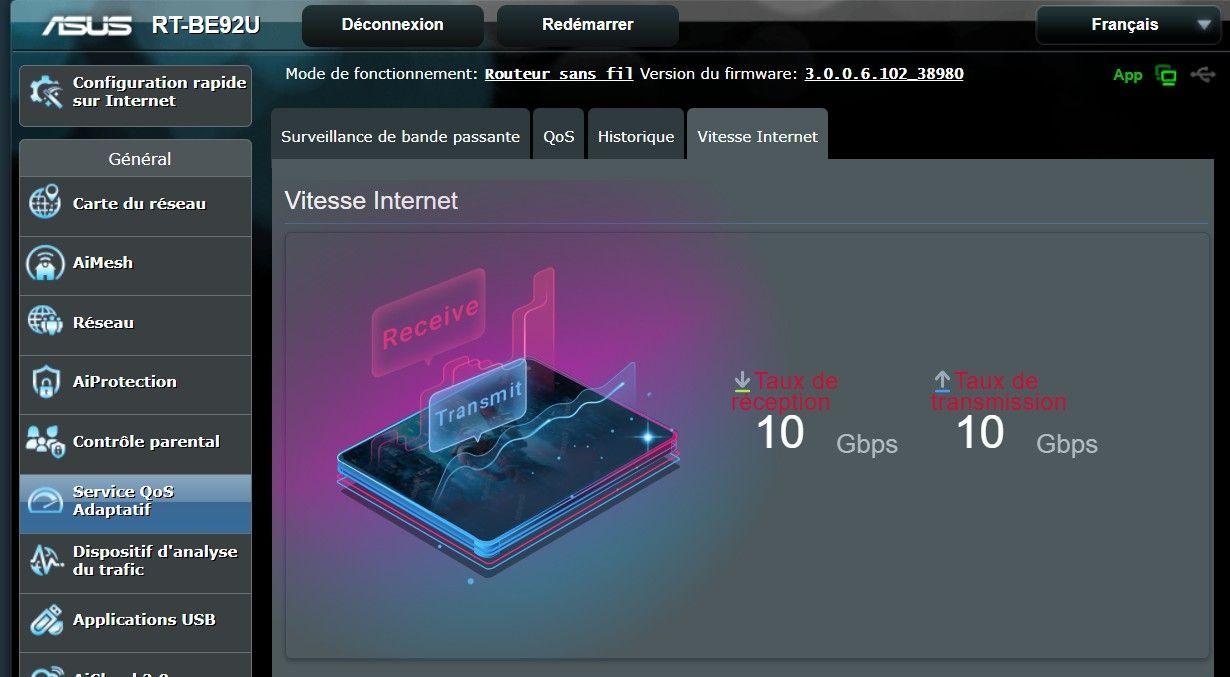Click the network clients status icon
Screen dimensions: 1230x677
(1166, 75)
